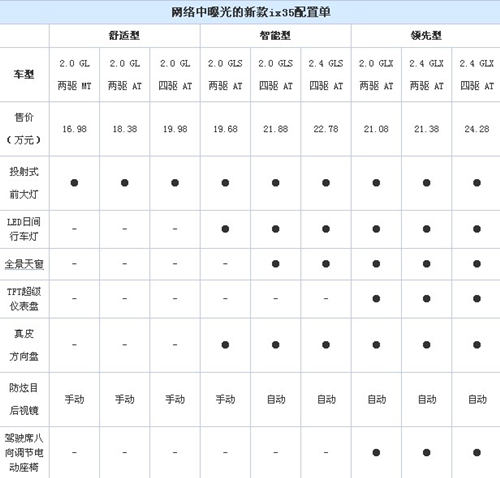Click 全景天窗 dot under 2.4 GLX 两驱 AT
The width and height of the screenshot is (500, 478).
coord(427,264)
